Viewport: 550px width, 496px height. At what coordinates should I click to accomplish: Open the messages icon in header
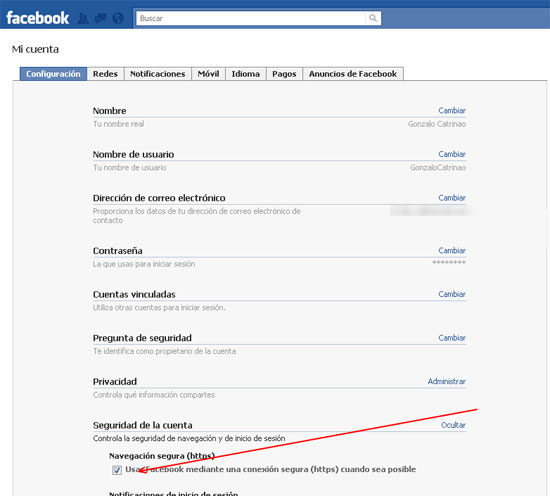coord(101,18)
